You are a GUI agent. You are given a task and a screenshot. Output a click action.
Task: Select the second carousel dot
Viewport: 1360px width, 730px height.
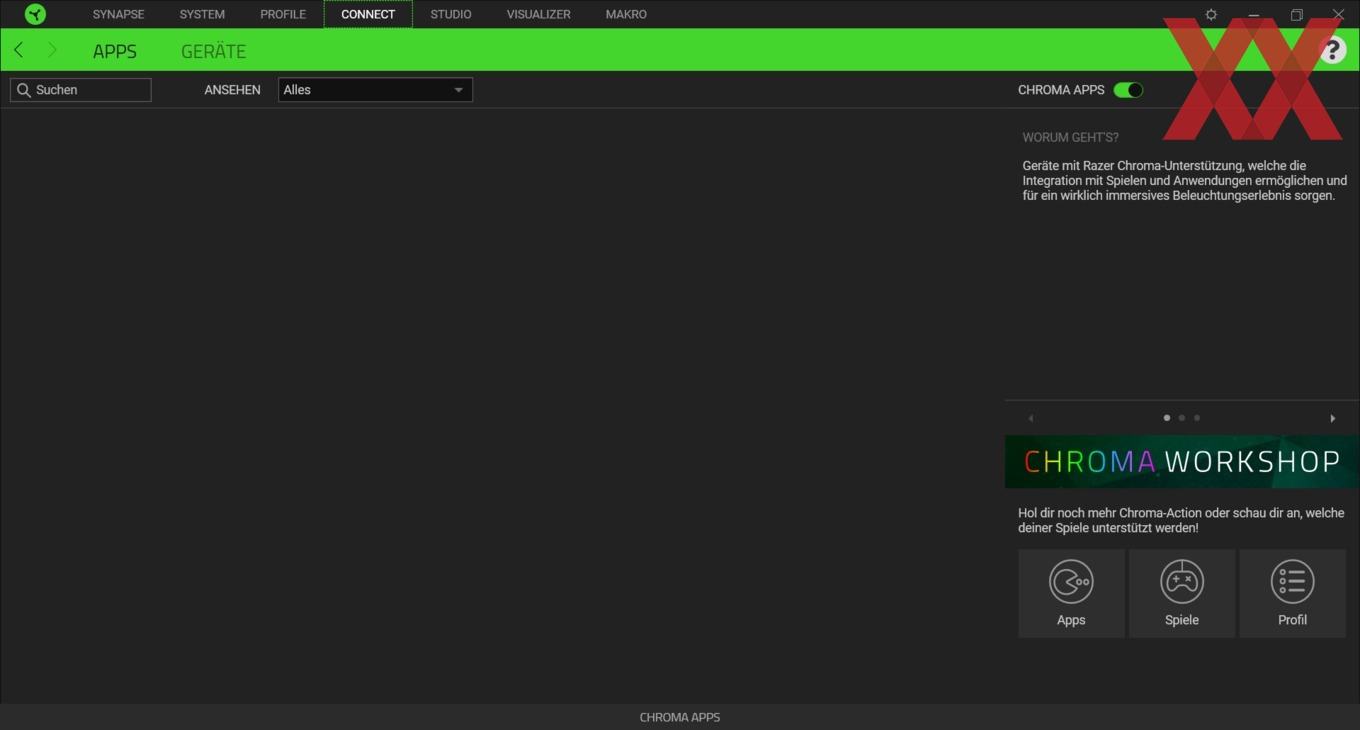[1182, 418]
